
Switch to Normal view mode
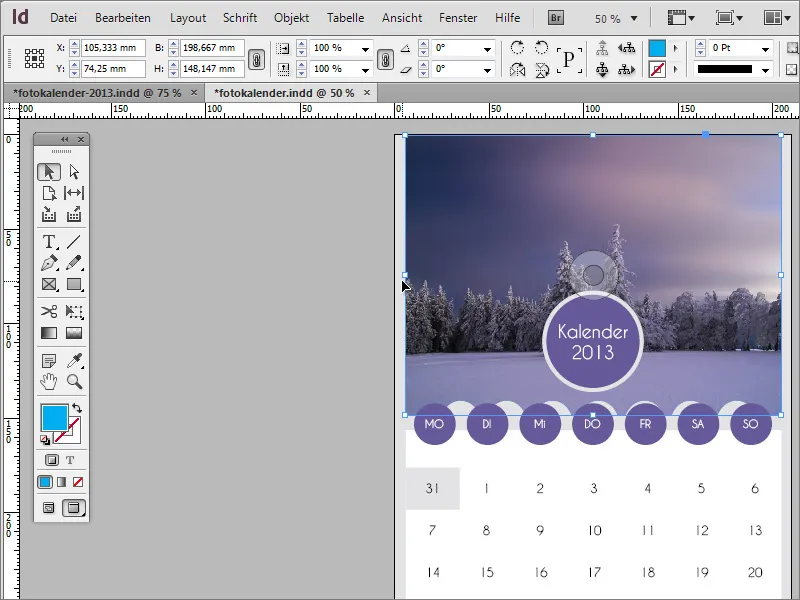coord(48,508)
